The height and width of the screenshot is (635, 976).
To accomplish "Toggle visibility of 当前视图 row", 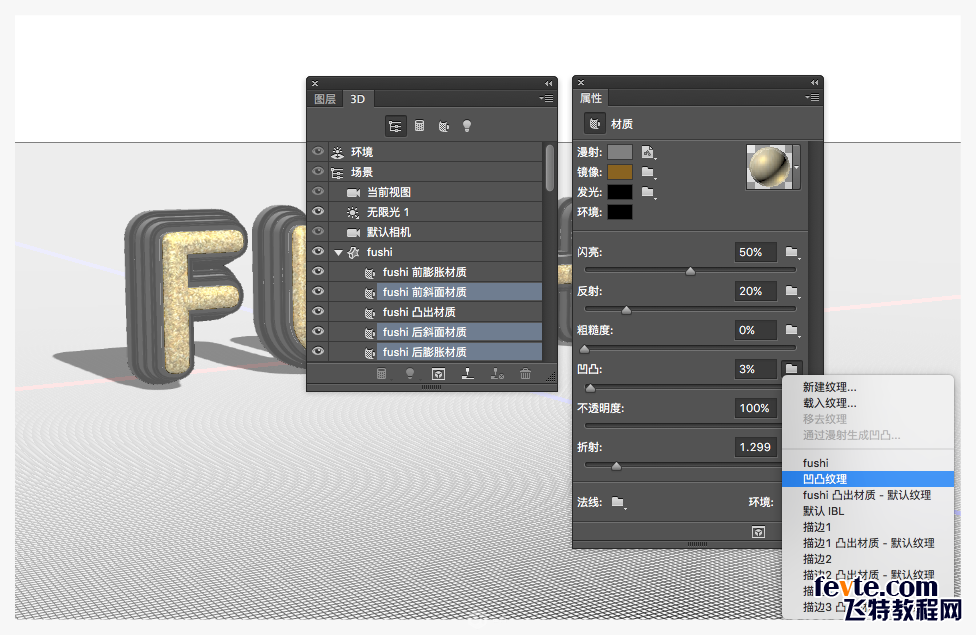I will (x=318, y=191).
